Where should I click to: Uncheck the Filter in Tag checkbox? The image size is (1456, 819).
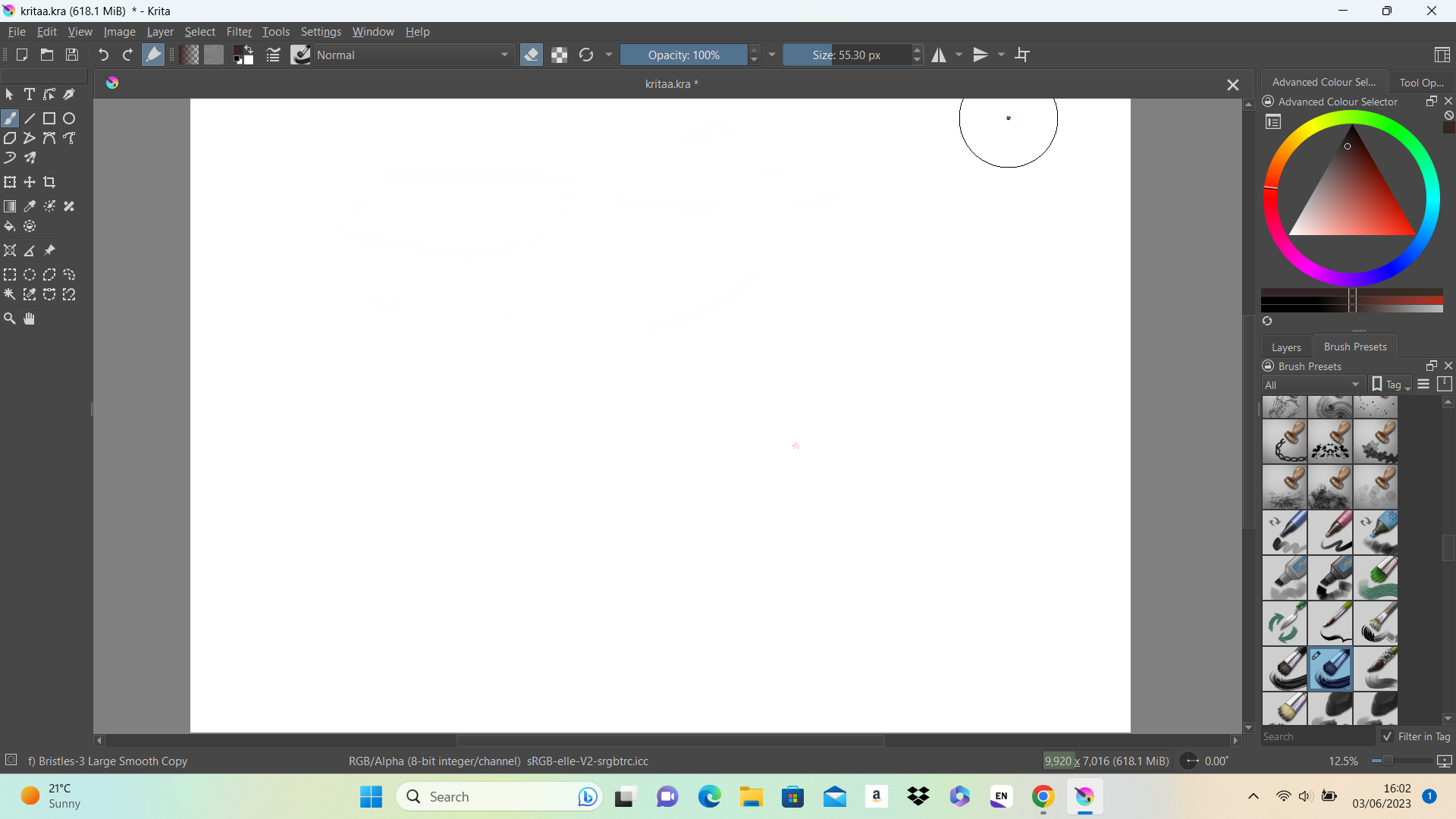1387,736
